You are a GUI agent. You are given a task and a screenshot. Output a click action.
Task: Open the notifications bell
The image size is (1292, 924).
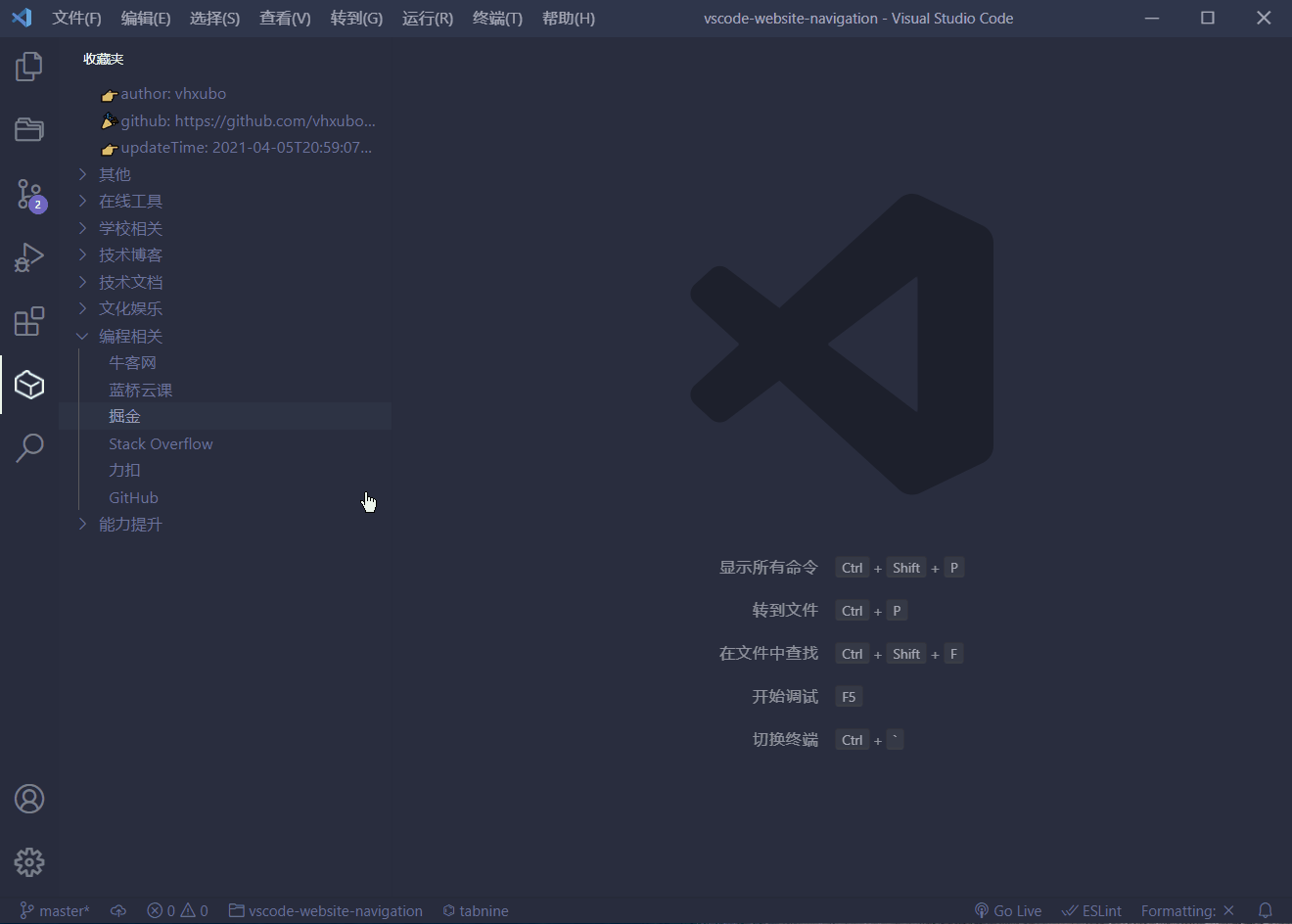click(1266, 910)
